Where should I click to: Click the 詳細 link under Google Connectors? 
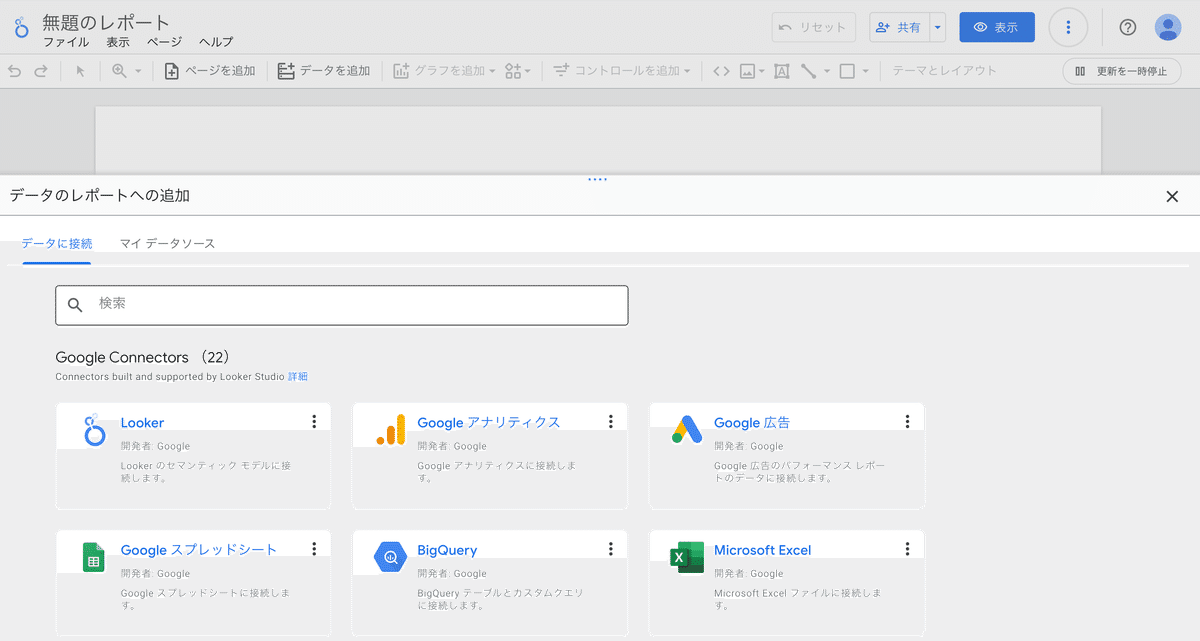click(298, 377)
